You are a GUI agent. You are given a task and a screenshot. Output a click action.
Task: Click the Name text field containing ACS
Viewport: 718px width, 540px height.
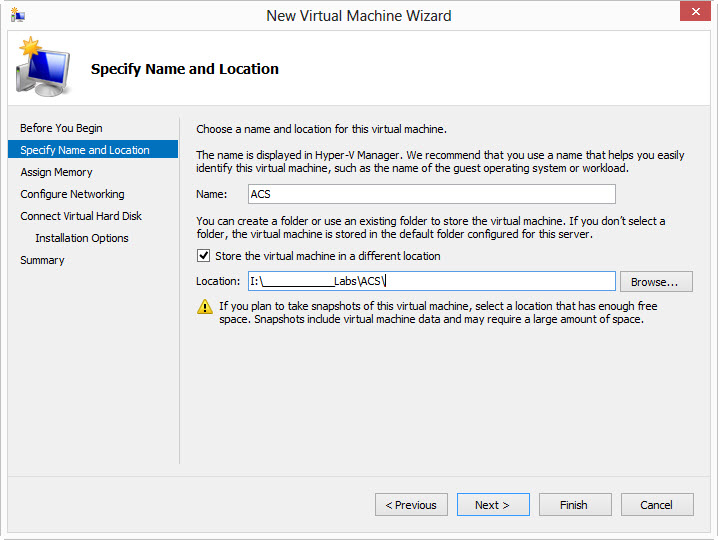tap(431, 194)
